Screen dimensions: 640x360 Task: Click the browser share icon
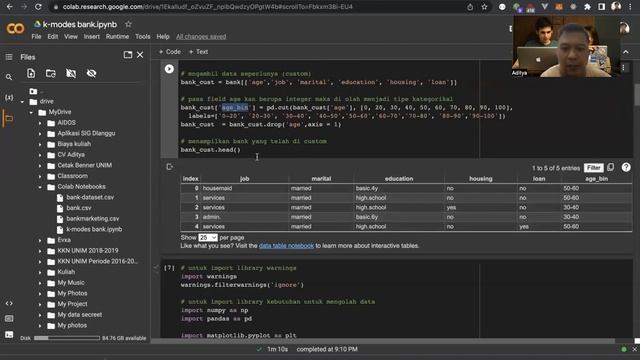click(470, 7)
